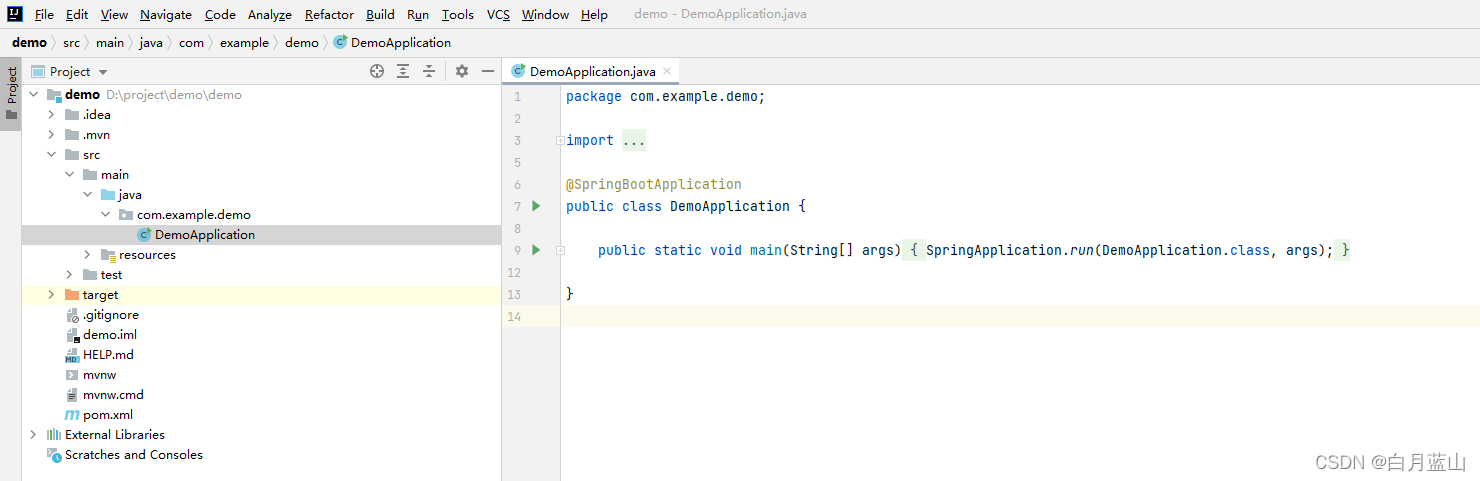Click the External Libraries icon
The image size is (1480, 481).
tap(54, 435)
